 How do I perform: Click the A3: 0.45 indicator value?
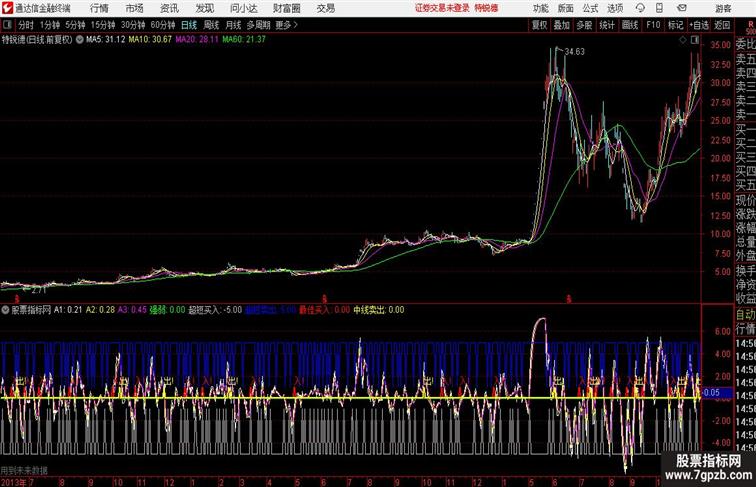[x=132, y=310]
